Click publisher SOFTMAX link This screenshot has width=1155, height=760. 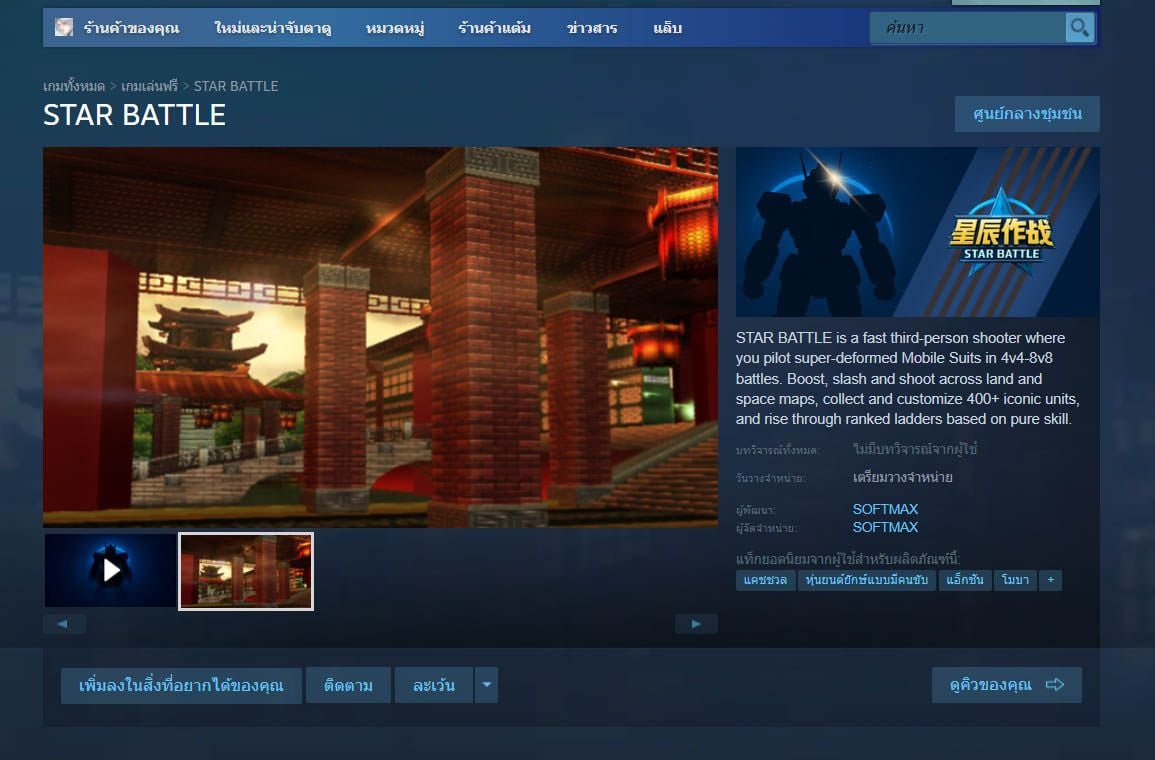pyautogui.click(x=885, y=527)
